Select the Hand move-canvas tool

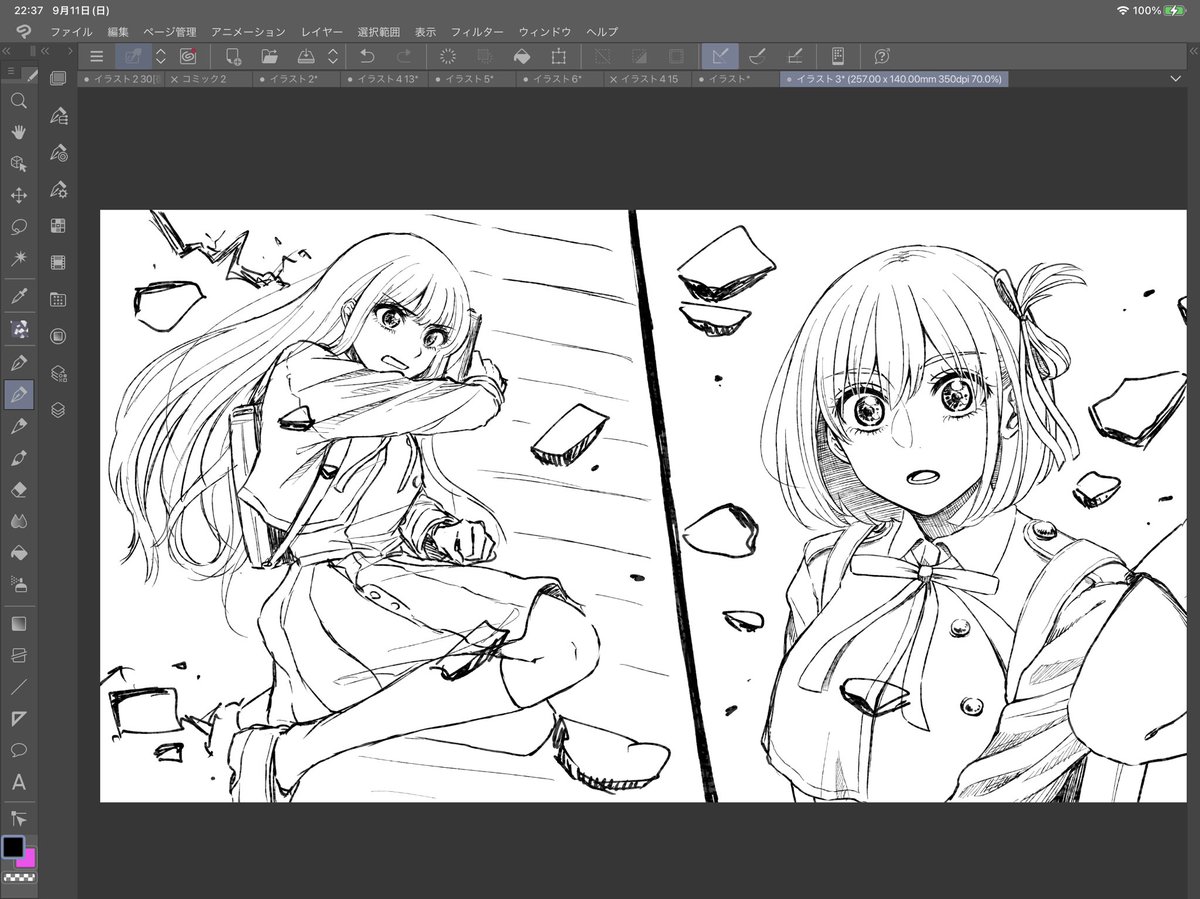(x=18, y=132)
